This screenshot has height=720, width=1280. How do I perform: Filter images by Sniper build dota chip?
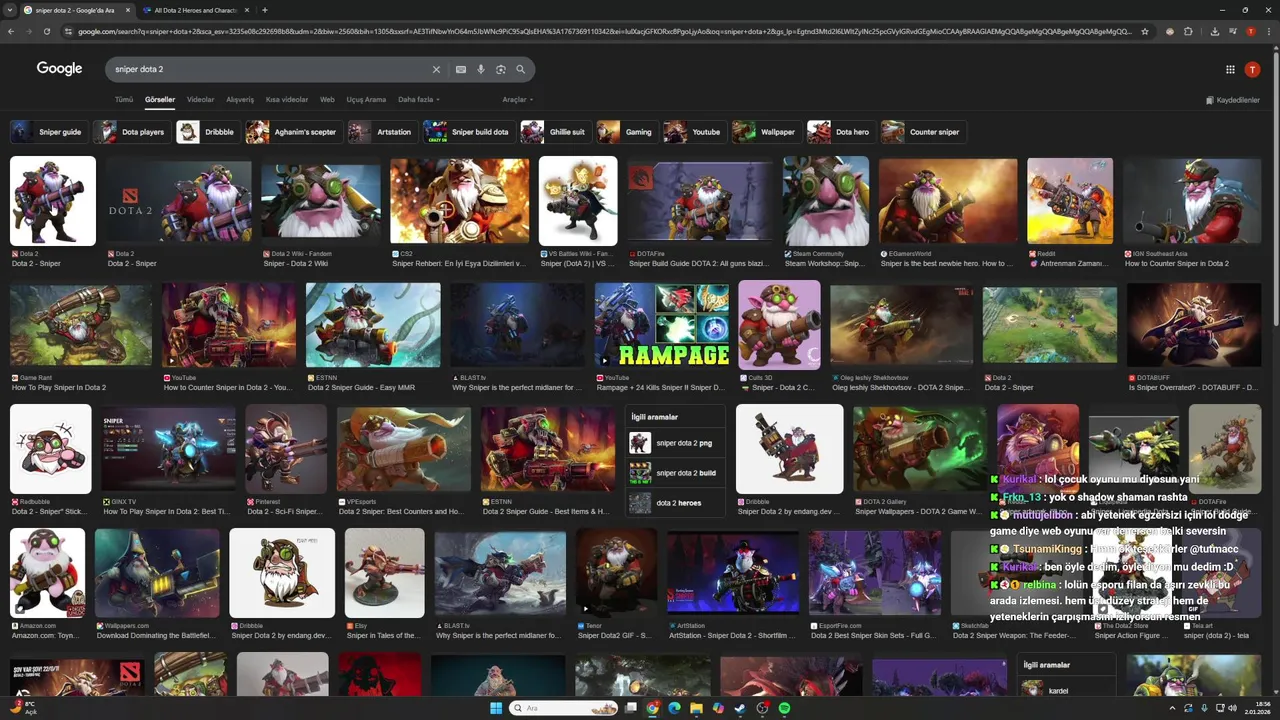467,132
